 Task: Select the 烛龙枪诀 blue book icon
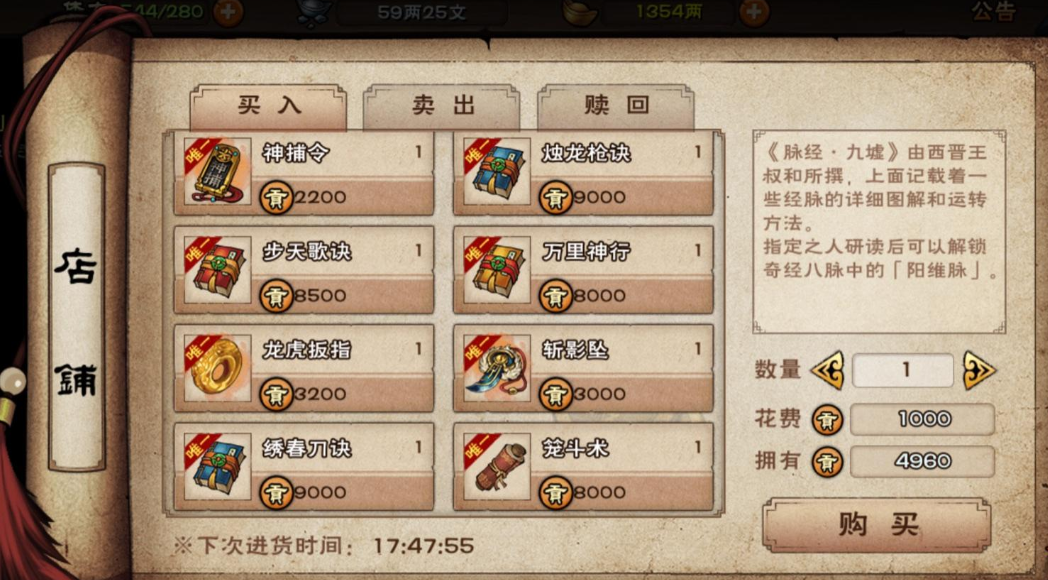[x=497, y=172]
